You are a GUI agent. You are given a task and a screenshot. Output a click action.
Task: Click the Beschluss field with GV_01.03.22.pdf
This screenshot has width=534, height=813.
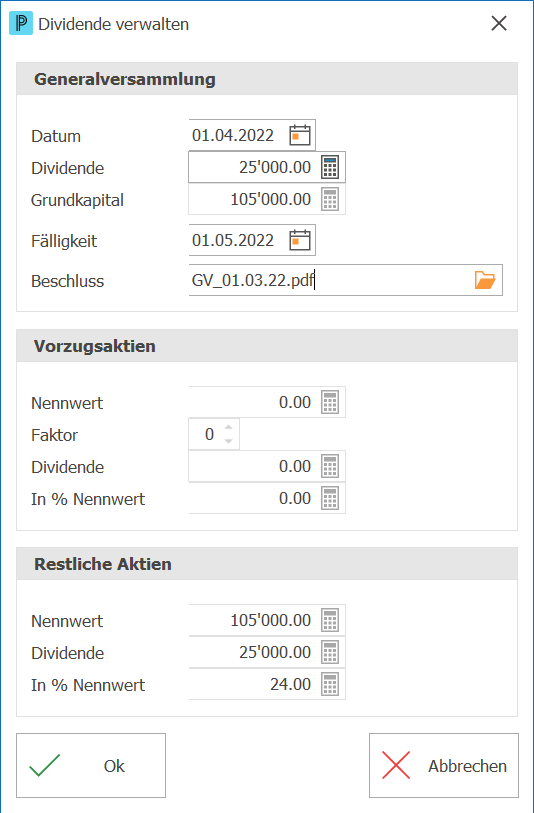click(x=345, y=281)
